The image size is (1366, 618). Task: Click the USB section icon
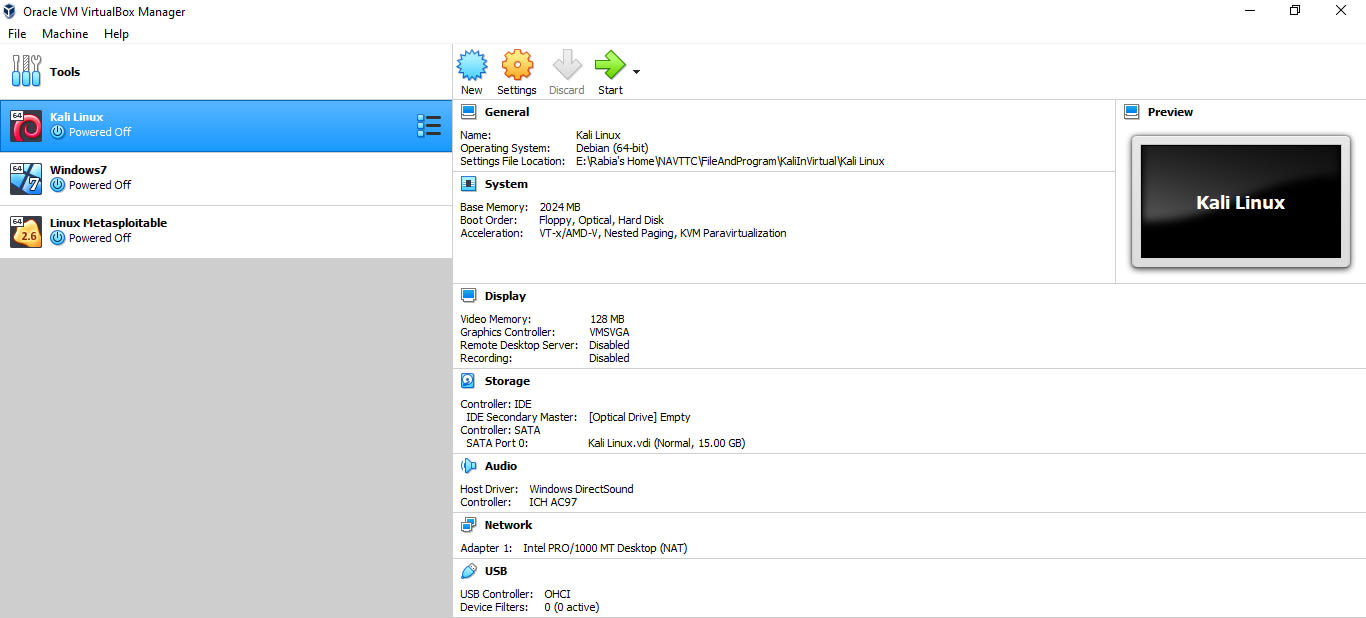[x=468, y=570]
